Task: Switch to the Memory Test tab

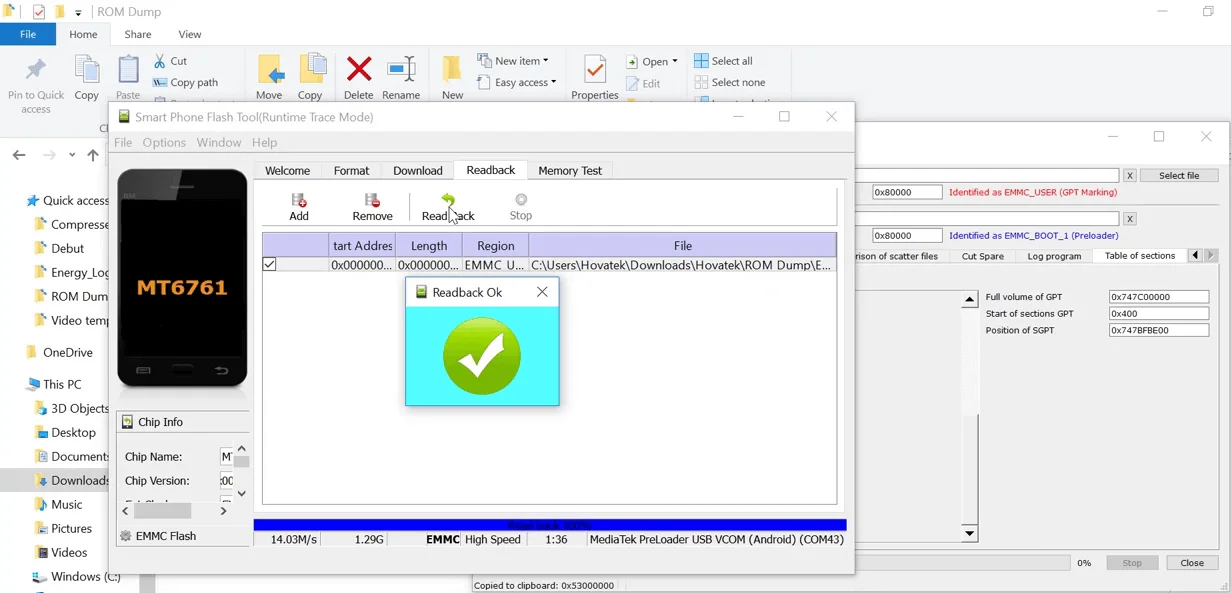Action: [570, 171]
